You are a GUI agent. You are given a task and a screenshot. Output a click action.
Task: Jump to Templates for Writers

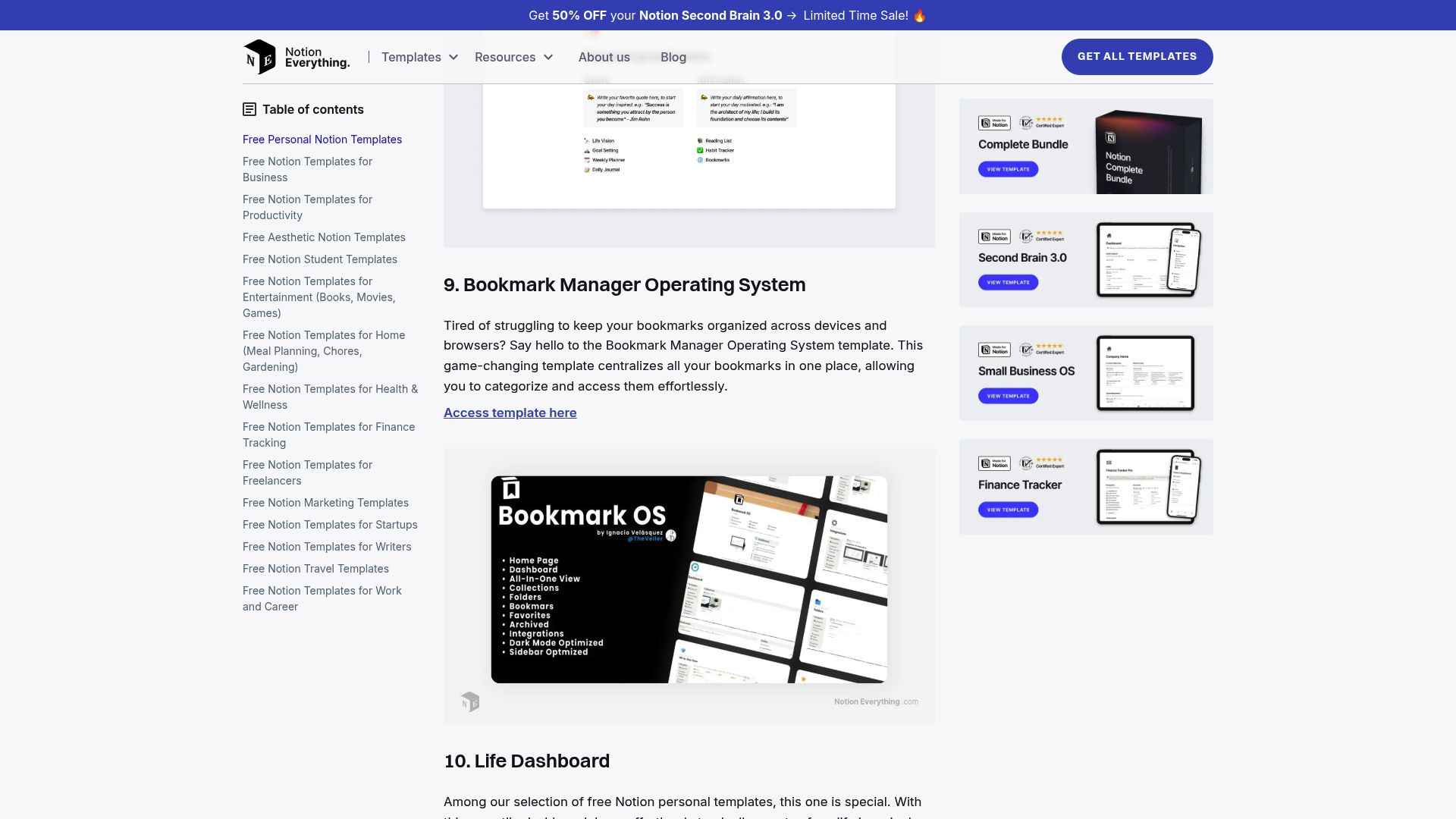click(327, 547)
